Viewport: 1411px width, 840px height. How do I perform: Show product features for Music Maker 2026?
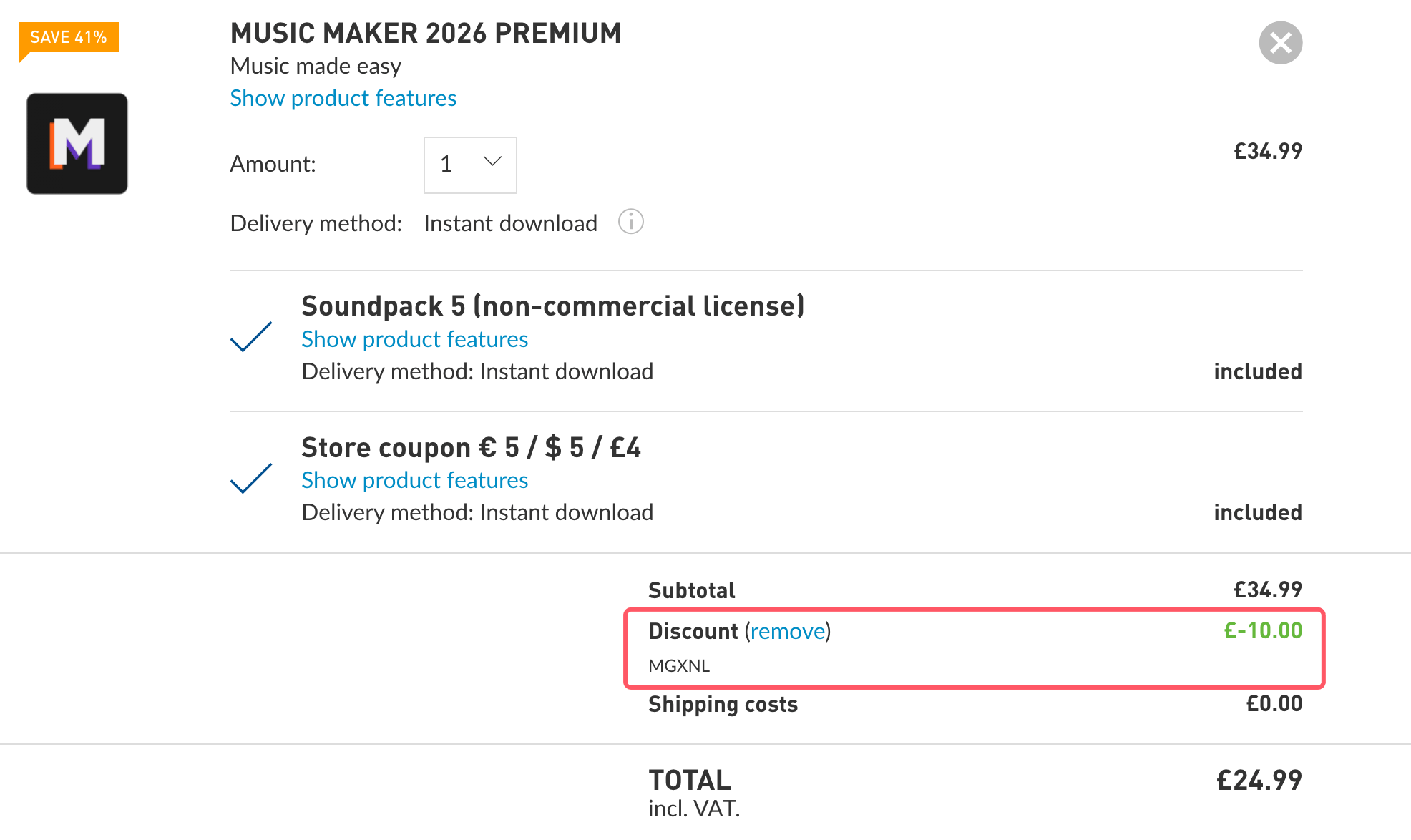point(343,98)
